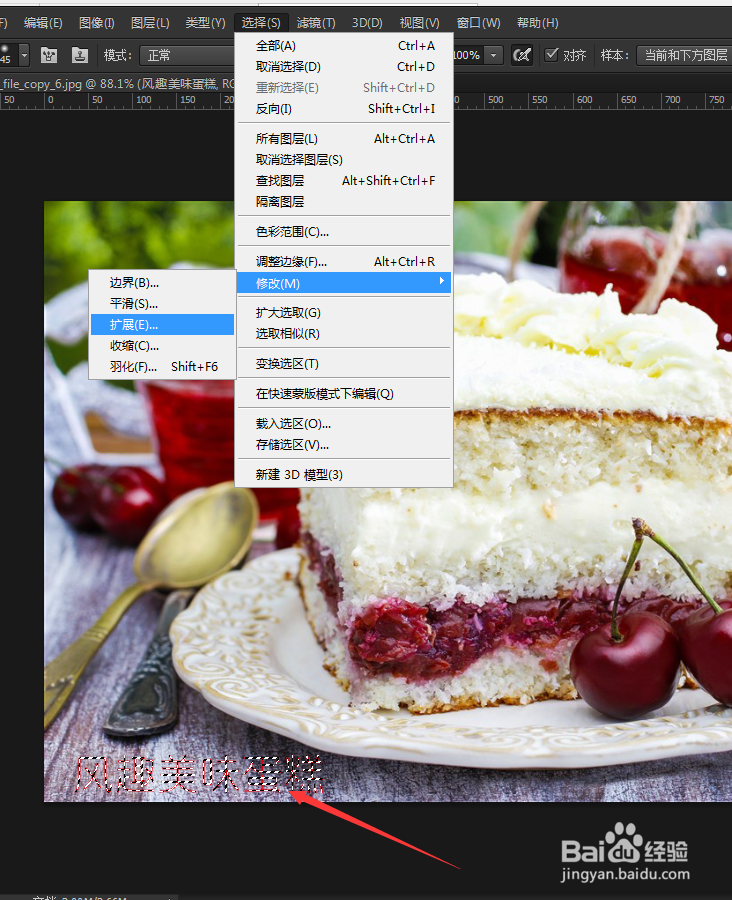
Task: Select 收缩(C)... in submenu
Action: (x=162, y=346)
